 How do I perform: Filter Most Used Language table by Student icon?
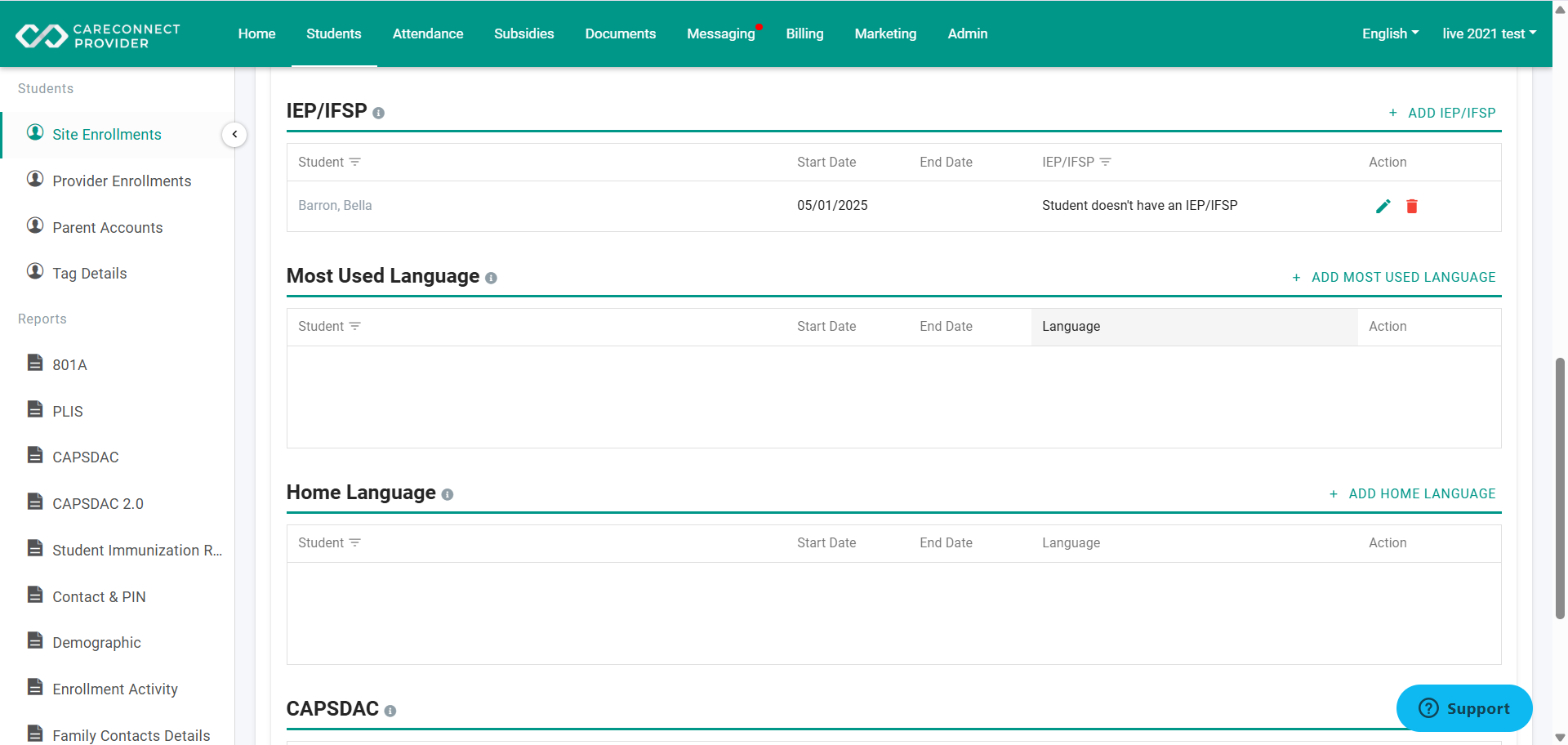(x=355, y=326)
